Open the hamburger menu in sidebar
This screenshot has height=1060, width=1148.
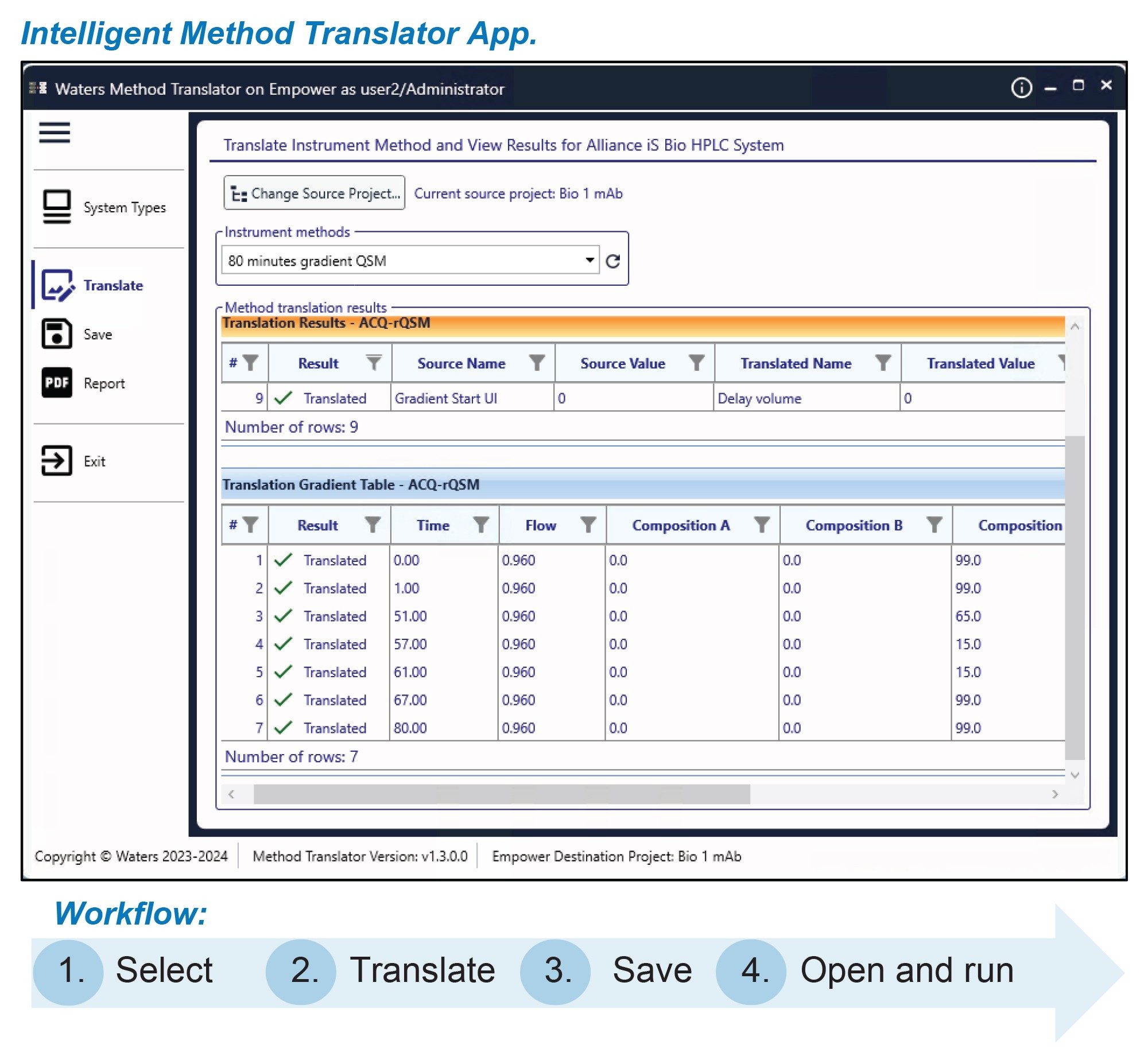pyautogui.click(x=55, y=133)
